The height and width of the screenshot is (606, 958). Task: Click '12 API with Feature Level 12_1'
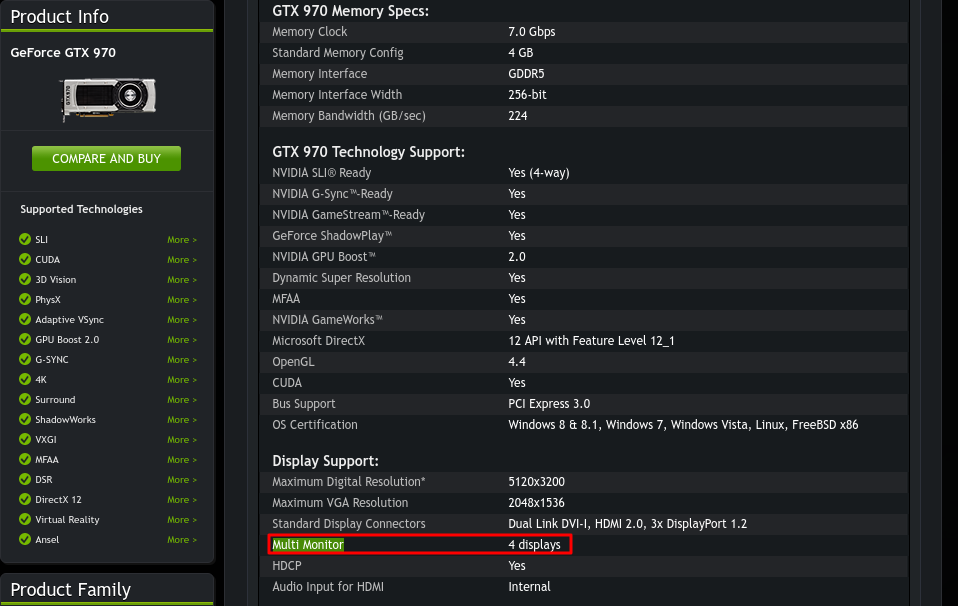pos(591,341)
